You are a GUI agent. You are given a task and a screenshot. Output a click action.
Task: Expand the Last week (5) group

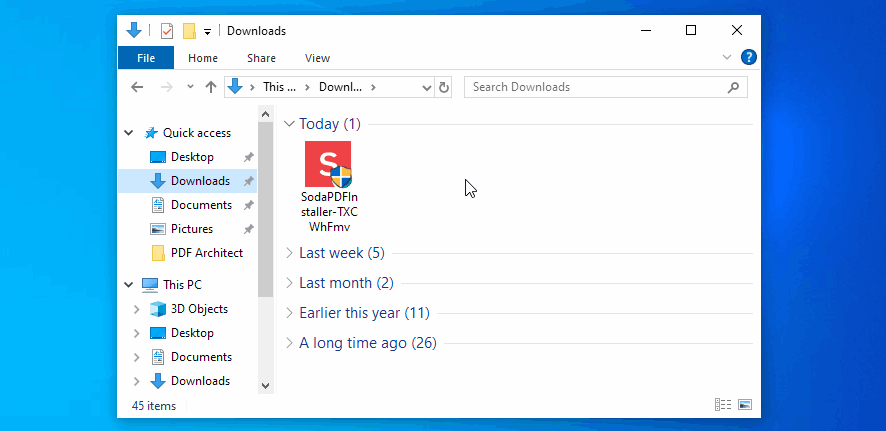pyautogui.click(x=289, y=253)
